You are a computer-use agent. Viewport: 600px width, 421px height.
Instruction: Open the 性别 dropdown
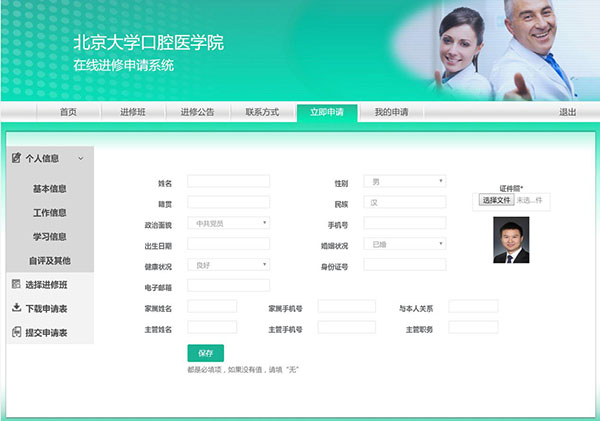pos(404,181)
